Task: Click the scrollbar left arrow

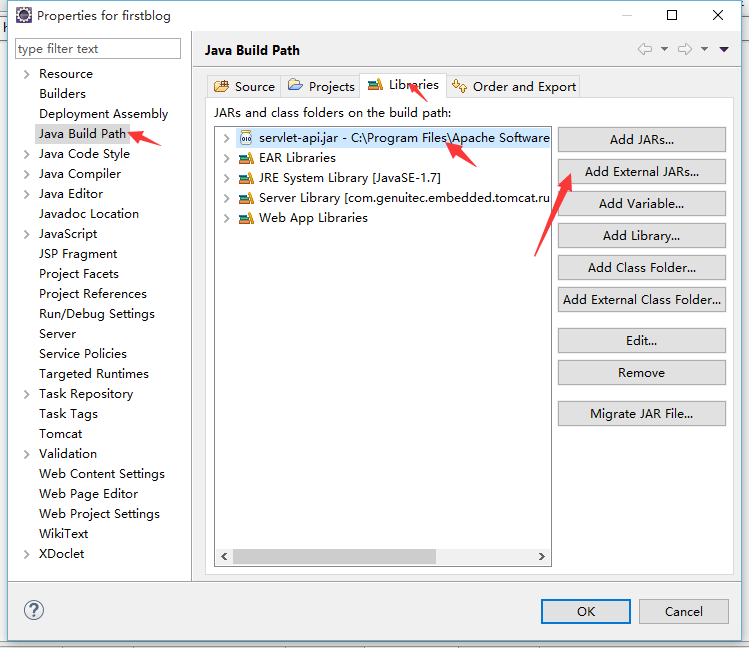Action: (224, 556)
